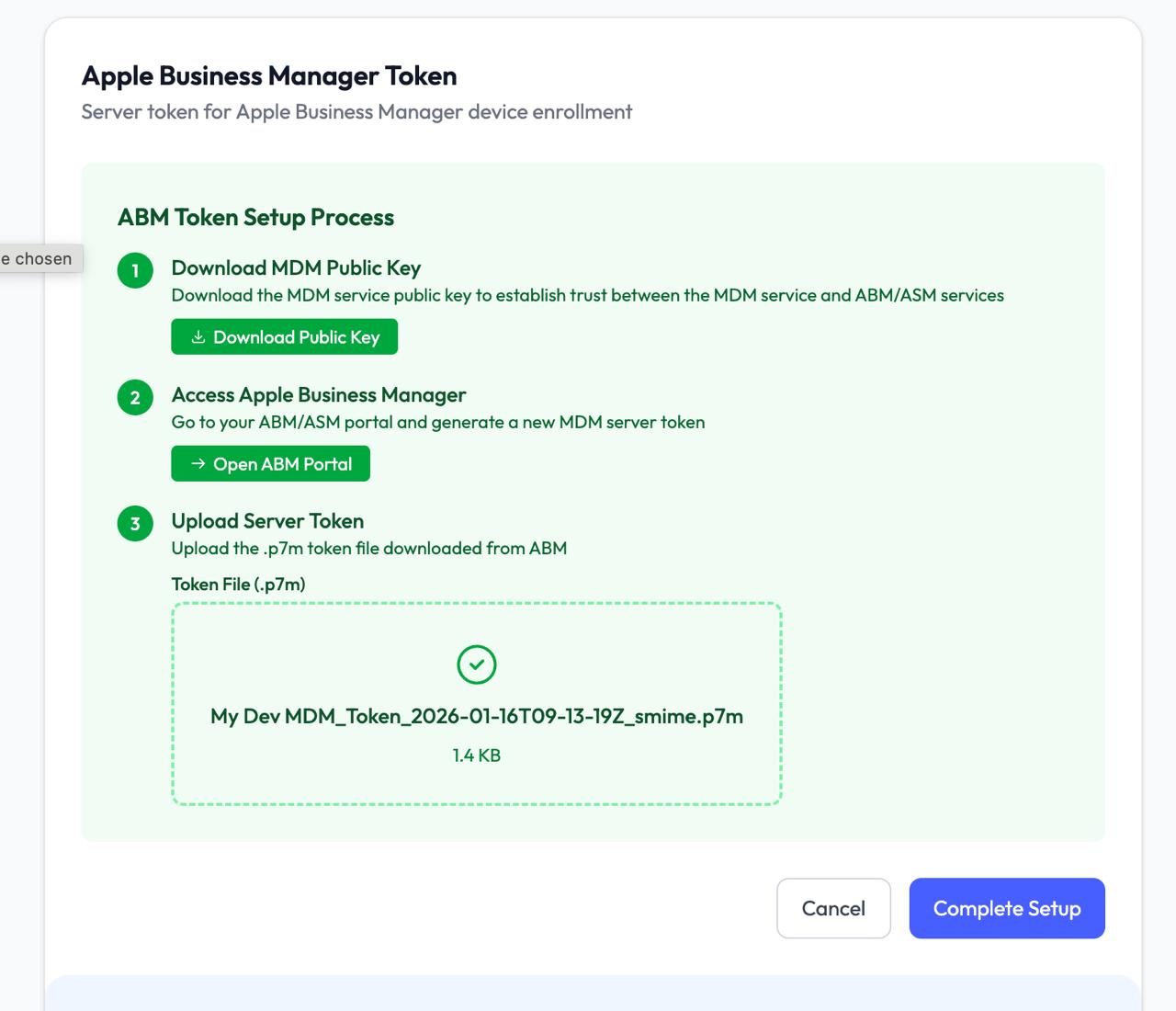Click the public key trust description

coord(588,296)
